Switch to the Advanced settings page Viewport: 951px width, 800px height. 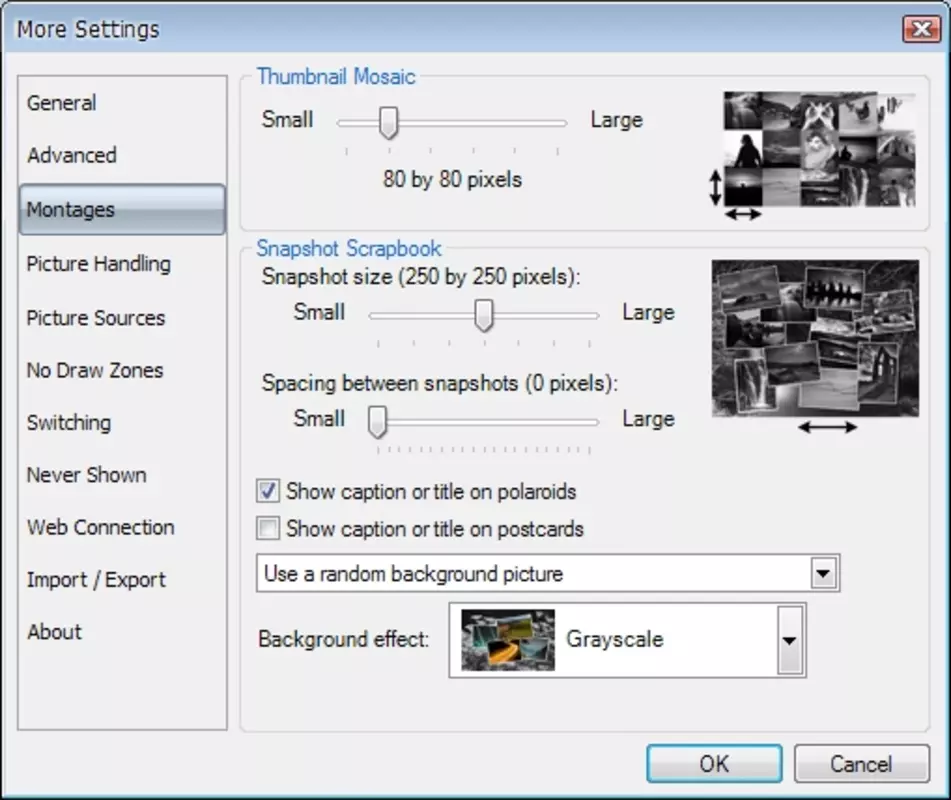pyautogui.click(x=72, y=155)
